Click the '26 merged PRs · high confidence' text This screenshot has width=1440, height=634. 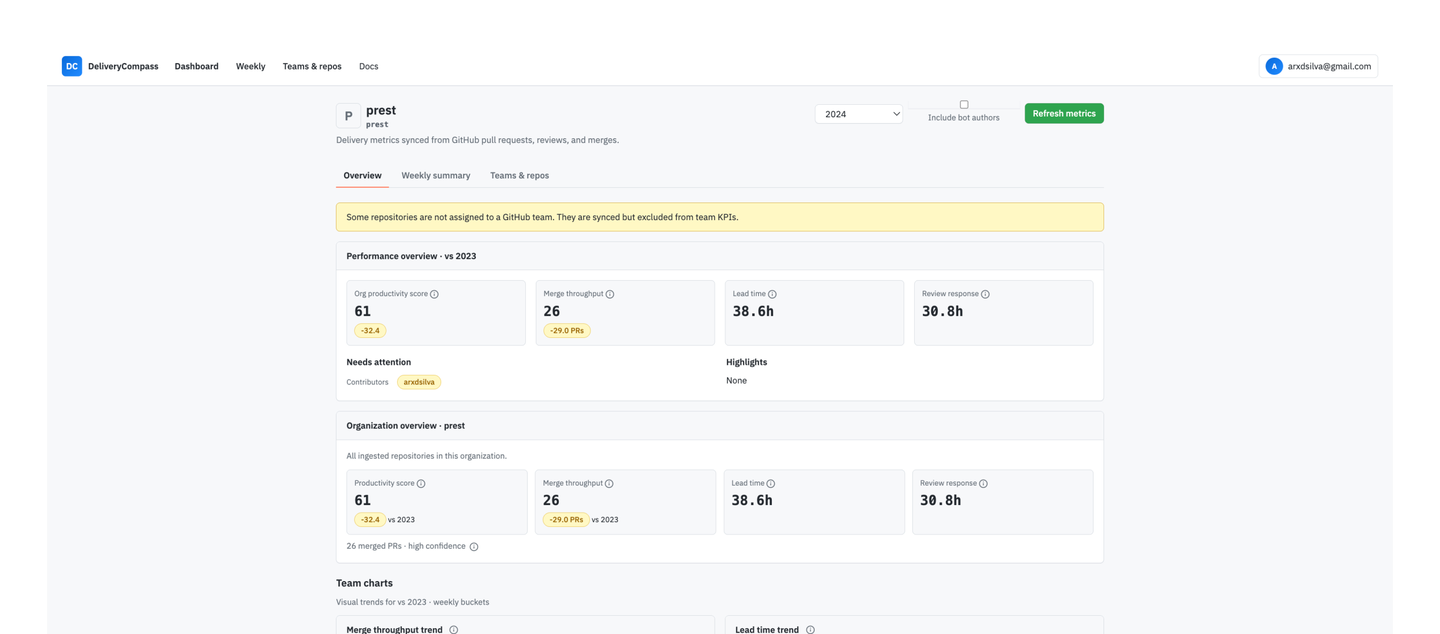click(406, 546)
